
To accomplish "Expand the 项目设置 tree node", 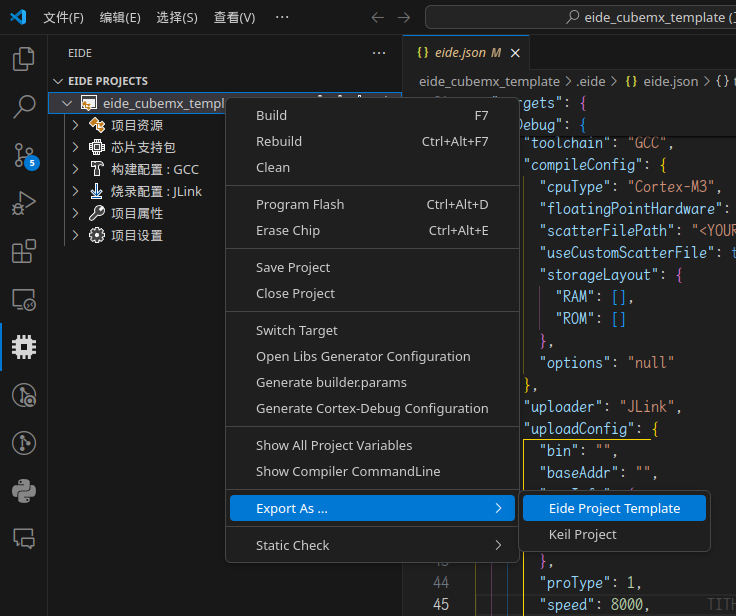I will (76, 235).
